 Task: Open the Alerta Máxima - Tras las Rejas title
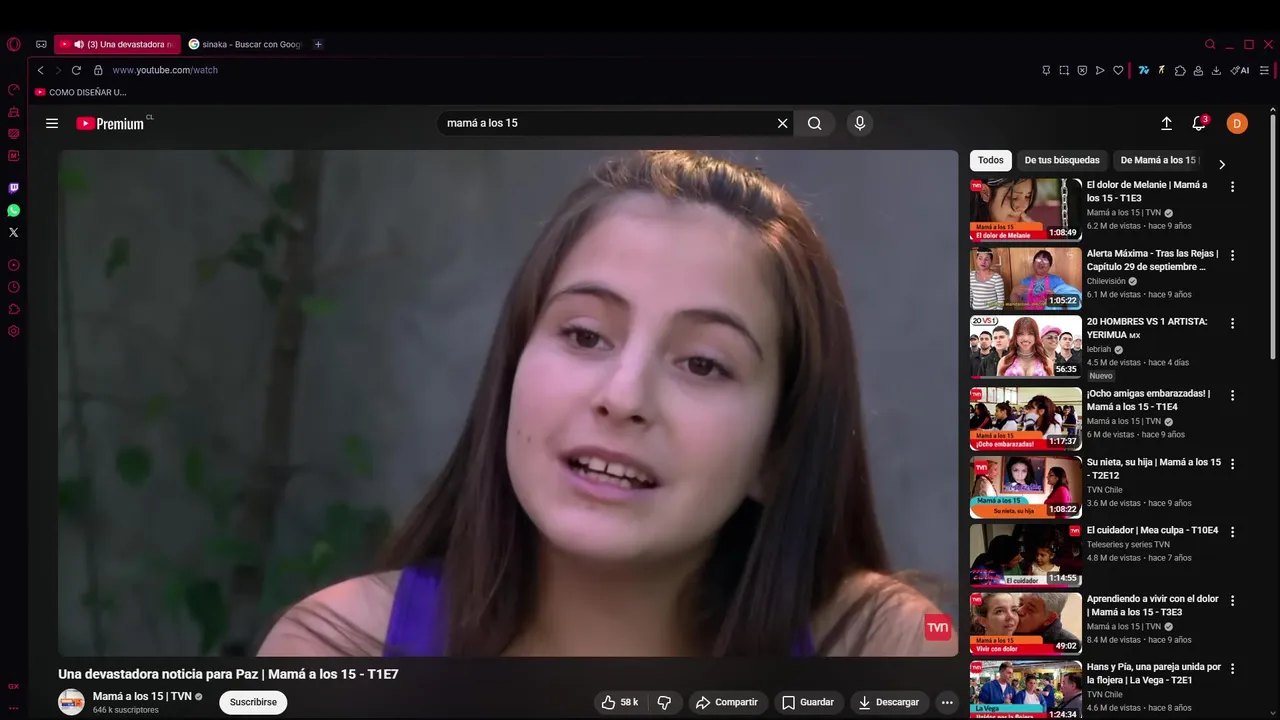[1152, 260]
